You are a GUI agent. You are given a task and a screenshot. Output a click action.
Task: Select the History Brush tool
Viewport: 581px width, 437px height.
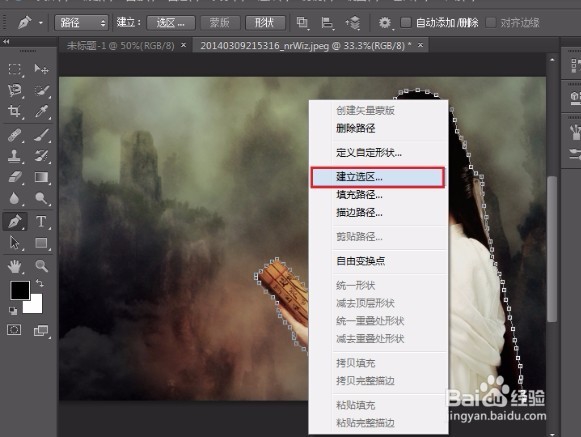(41, 156)
